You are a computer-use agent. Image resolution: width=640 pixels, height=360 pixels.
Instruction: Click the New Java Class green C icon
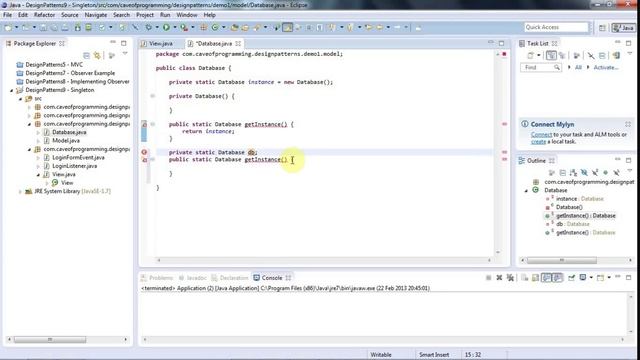click(x=215, y=27)
